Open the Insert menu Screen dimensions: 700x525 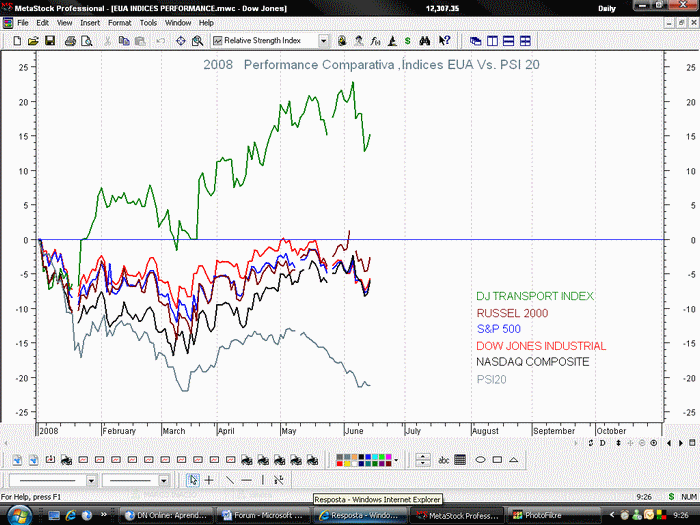click(90, 23)
